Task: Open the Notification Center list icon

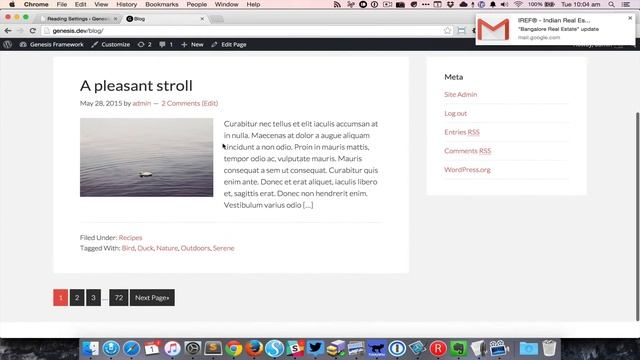Action: pos(626,4)
